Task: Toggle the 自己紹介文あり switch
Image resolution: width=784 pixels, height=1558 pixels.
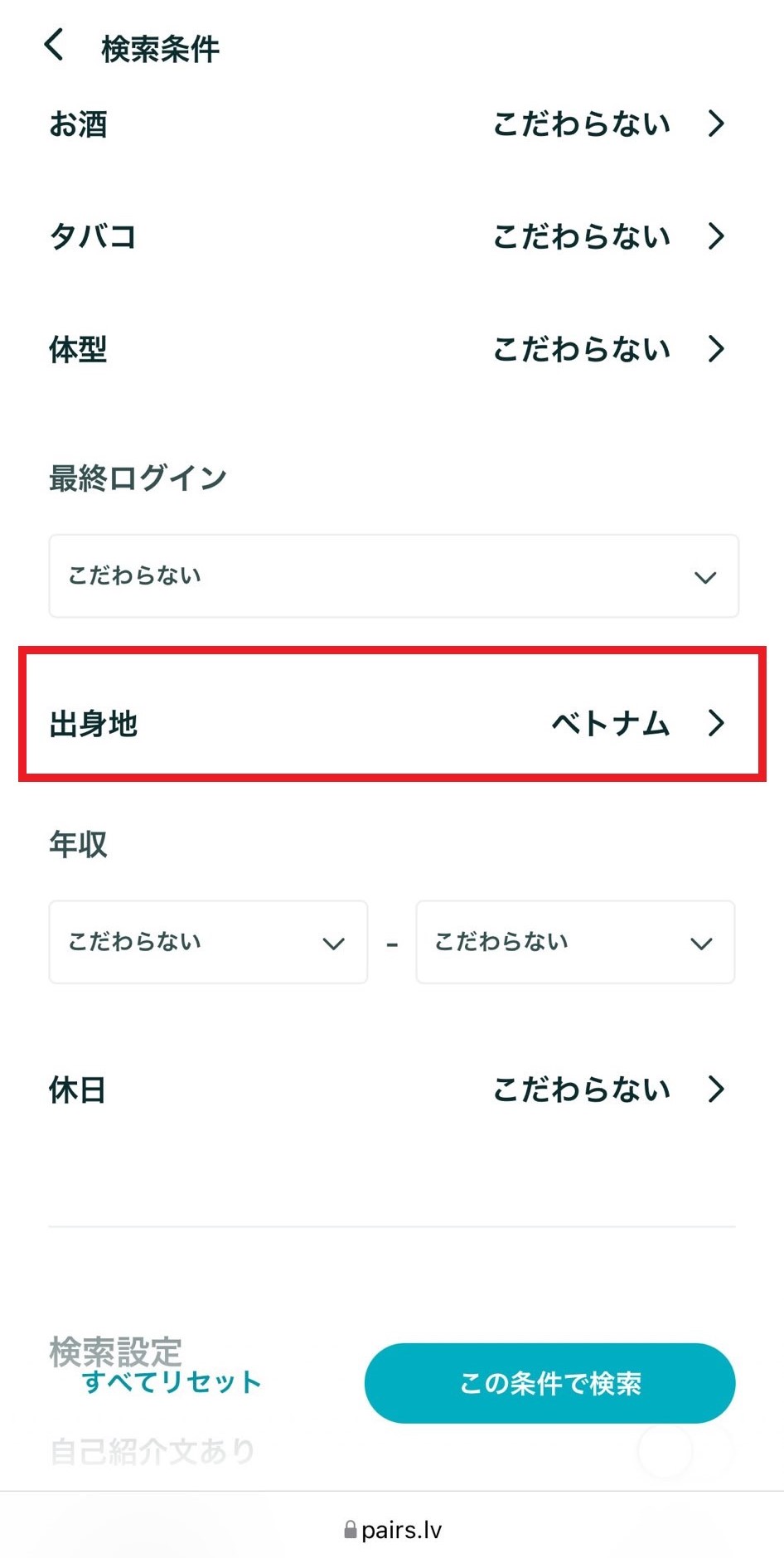Action: (685, 1451)
